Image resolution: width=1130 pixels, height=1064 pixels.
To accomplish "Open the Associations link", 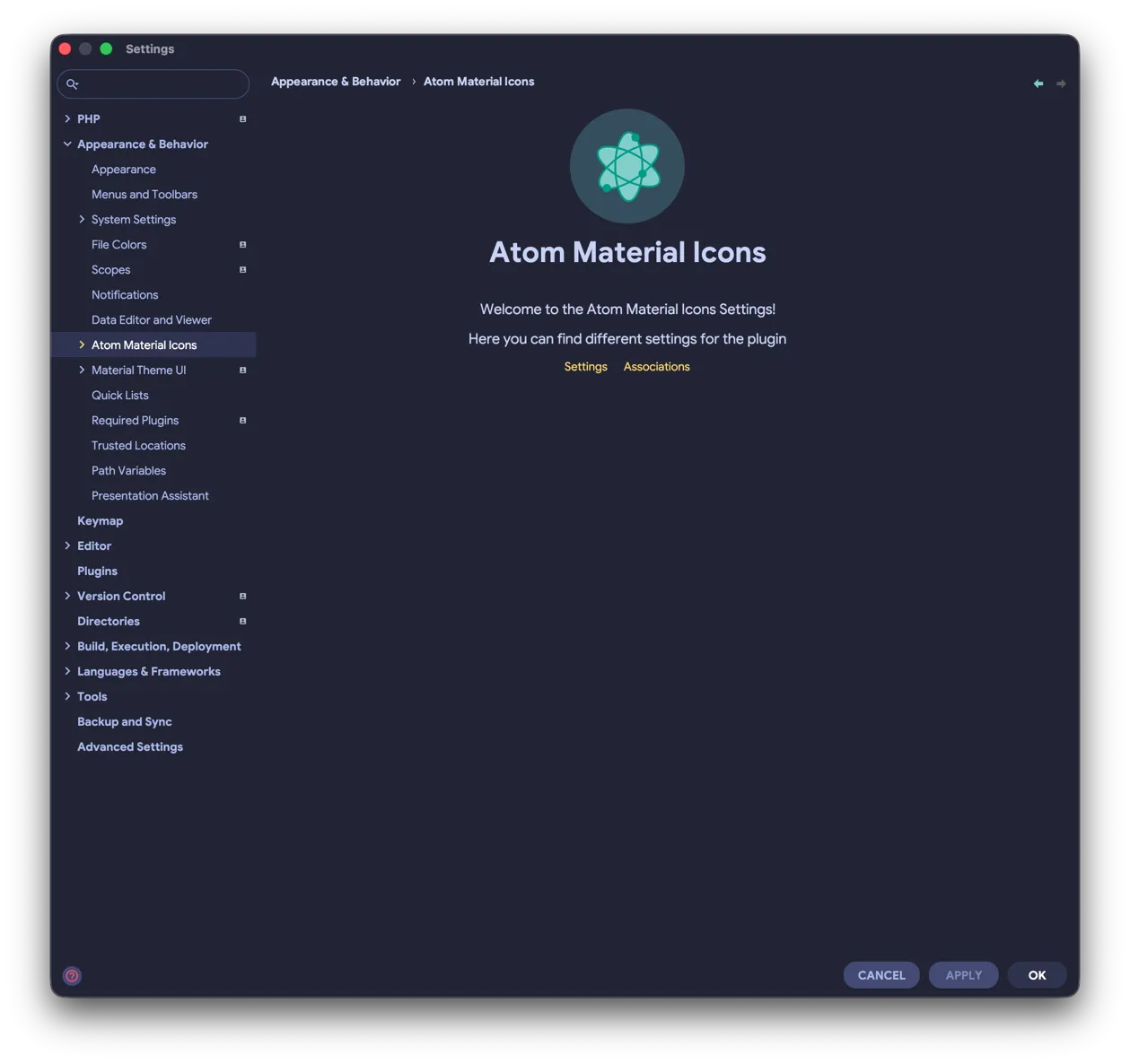I will click(x=657, y=367).
